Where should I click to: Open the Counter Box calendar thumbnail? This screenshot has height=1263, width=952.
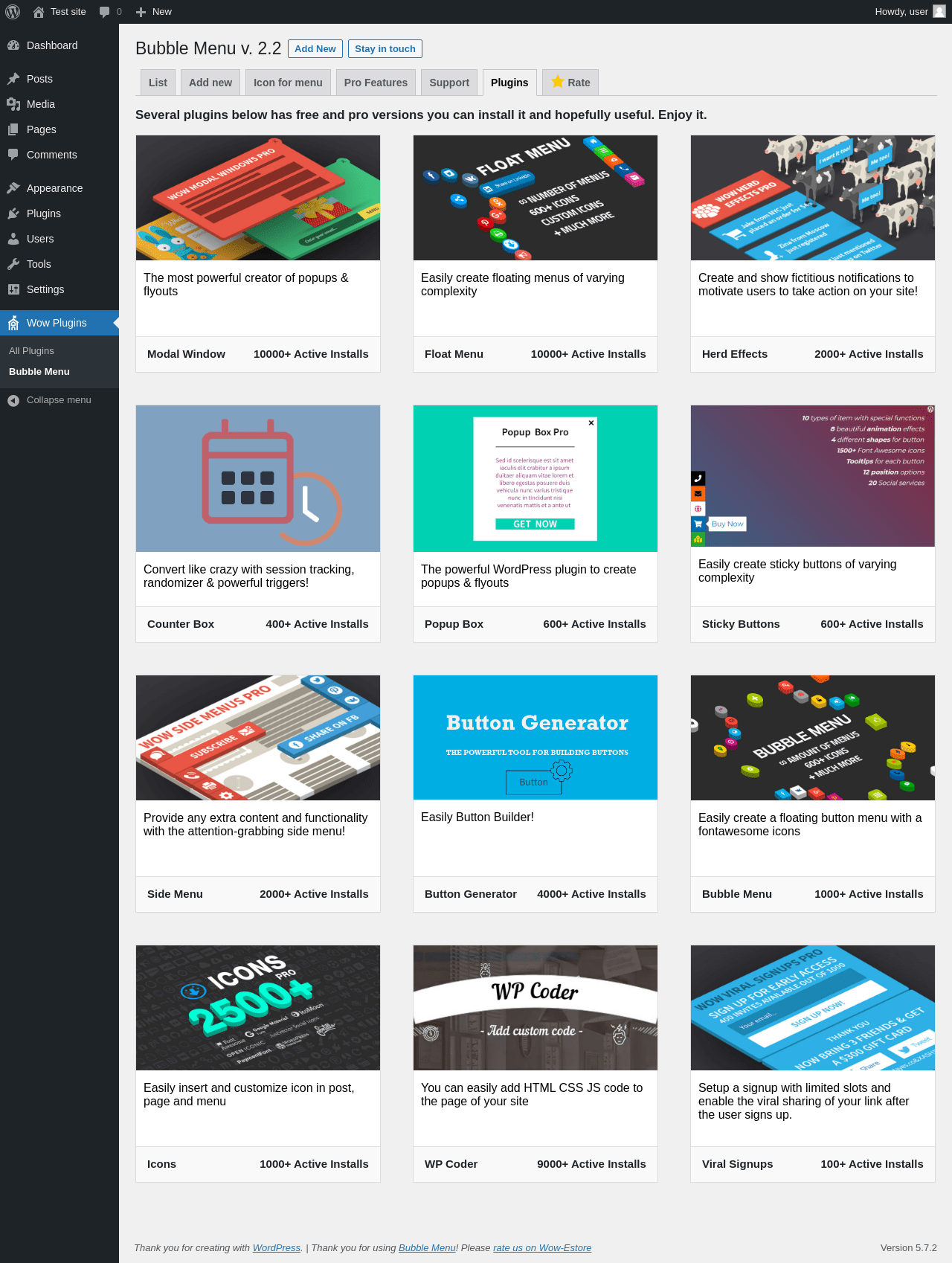point(258,478)
